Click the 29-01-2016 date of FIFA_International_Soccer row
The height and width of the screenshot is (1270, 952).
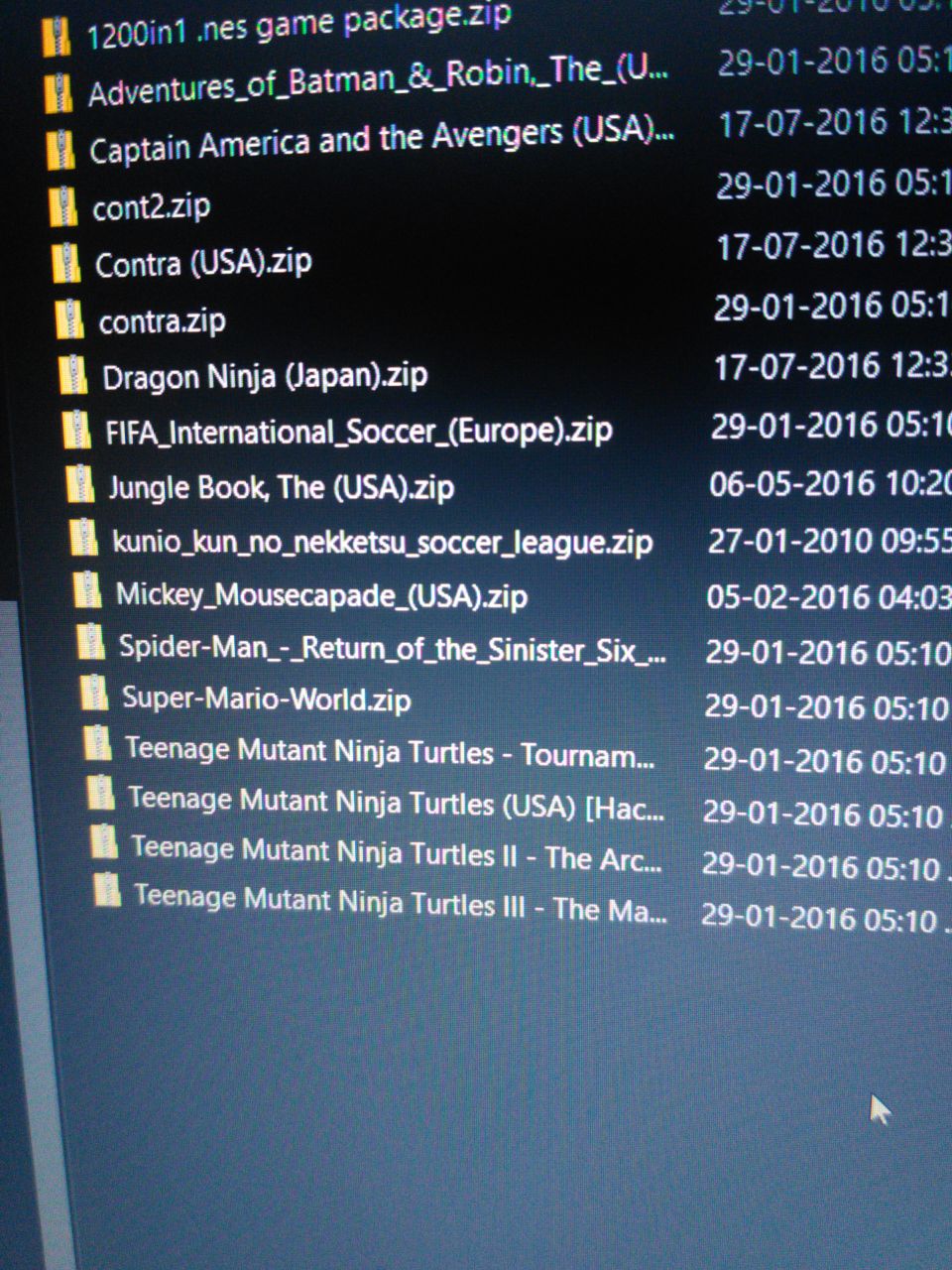(x=795, y=427)
